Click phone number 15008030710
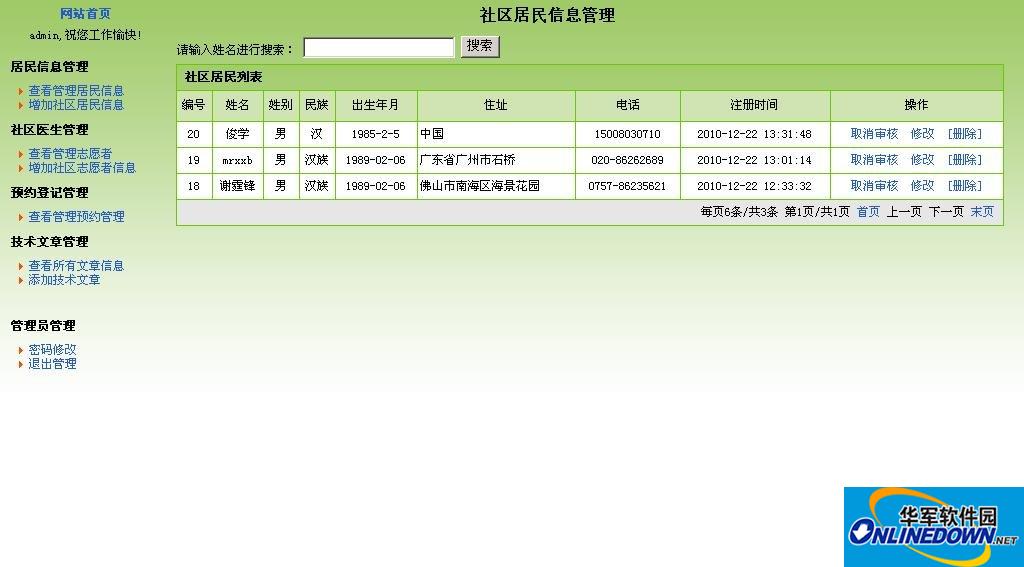The image size is (1024, 567). click(x=628, y=135)
